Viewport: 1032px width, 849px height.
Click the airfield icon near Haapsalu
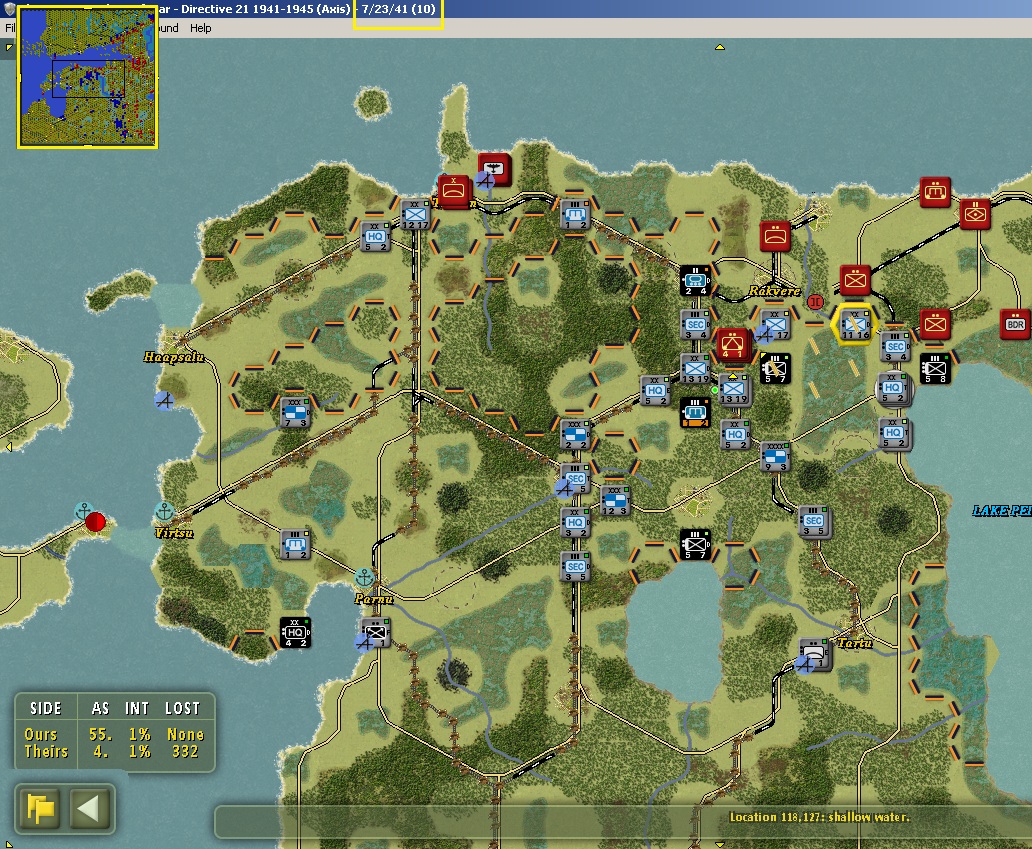click(165, 399)
